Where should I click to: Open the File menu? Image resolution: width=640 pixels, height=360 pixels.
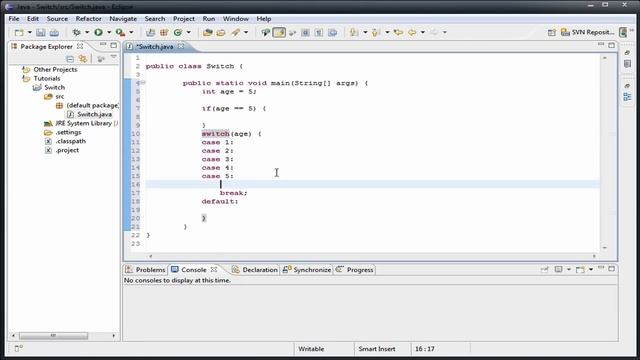pyautogui.click(x=14, y=19)
